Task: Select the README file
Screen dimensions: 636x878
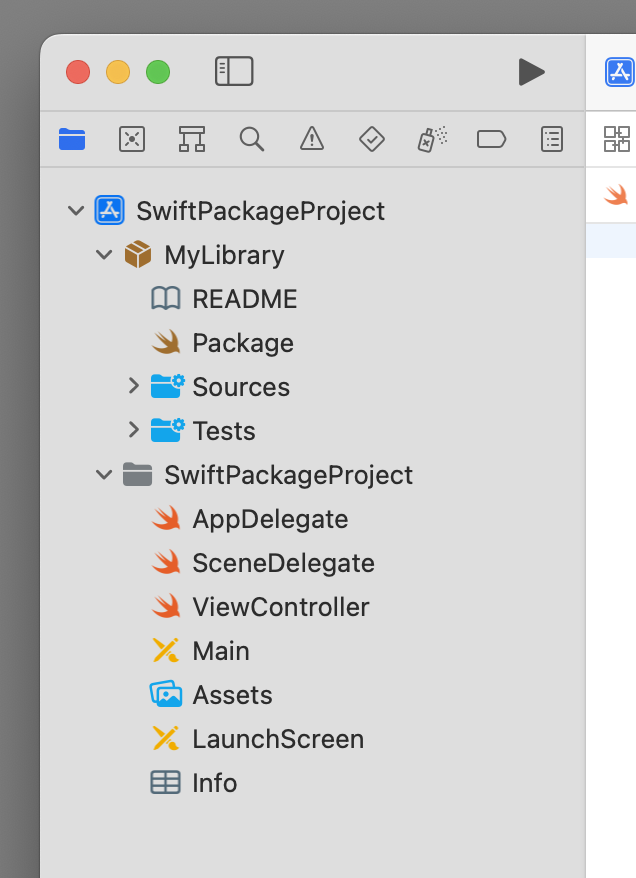Action: pos(244,299)
